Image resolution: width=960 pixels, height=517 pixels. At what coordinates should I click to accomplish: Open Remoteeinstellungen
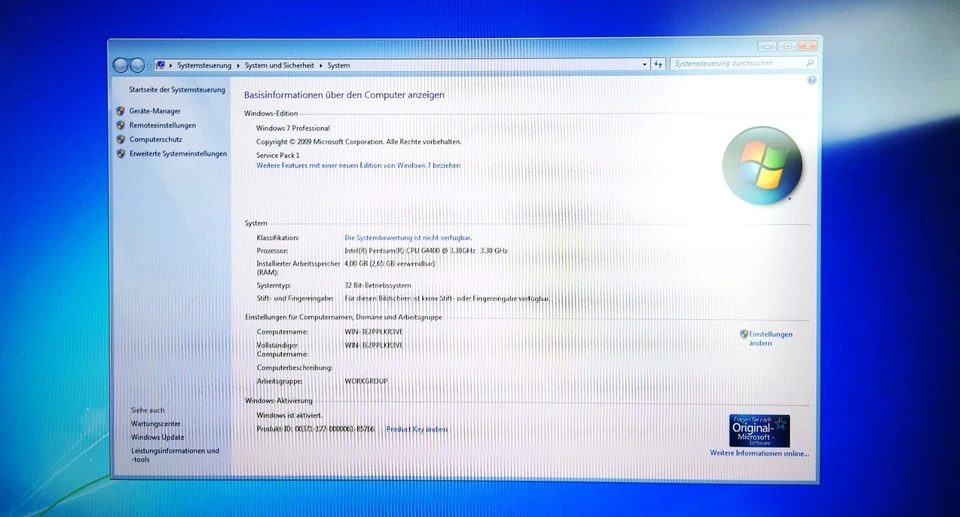pos(162,125)
